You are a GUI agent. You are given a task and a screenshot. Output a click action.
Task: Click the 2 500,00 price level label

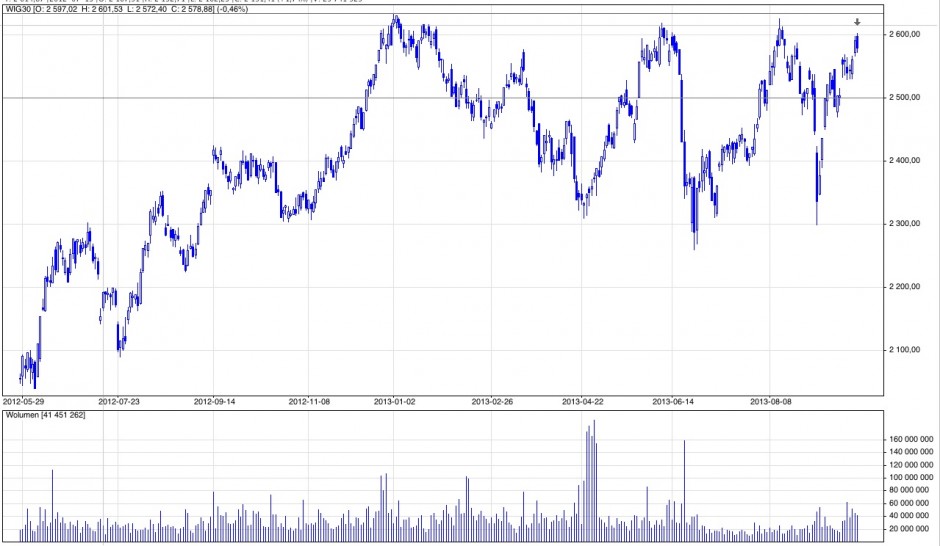(x=908, y=98)
